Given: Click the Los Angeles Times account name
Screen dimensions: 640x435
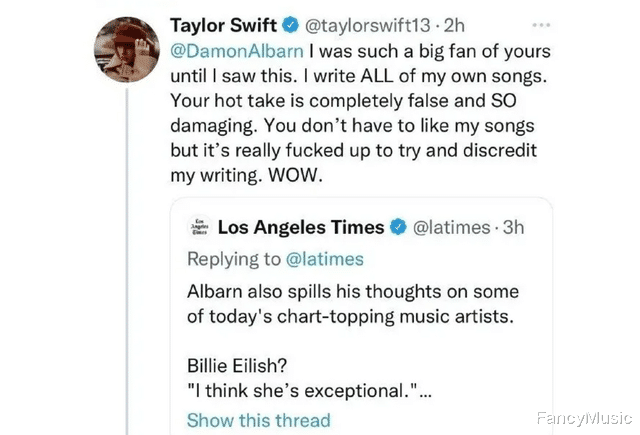Looking at the screenshot, I should click(300, 228).
